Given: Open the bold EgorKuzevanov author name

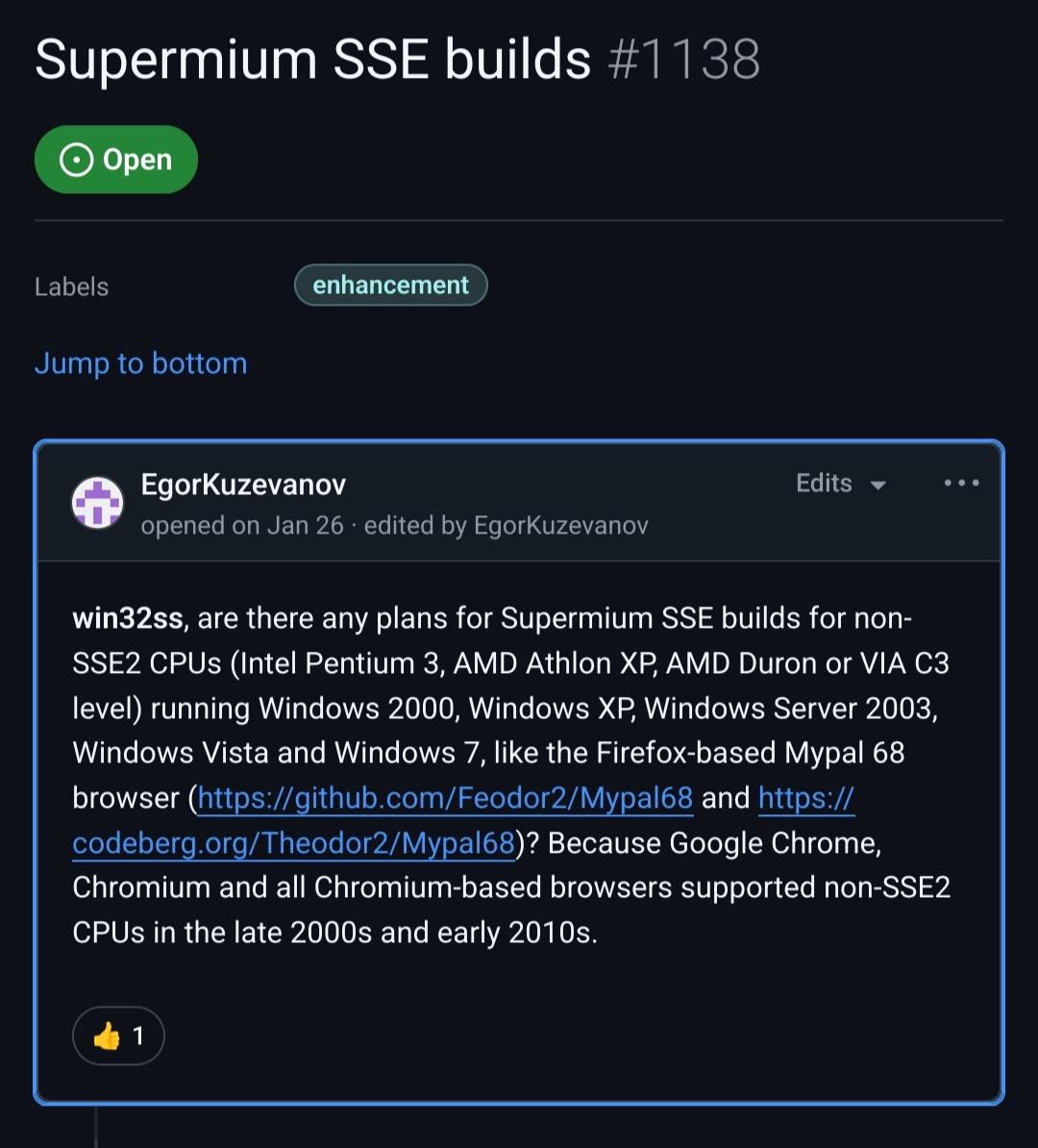Looking at the screenshot, I should [243, 485].
